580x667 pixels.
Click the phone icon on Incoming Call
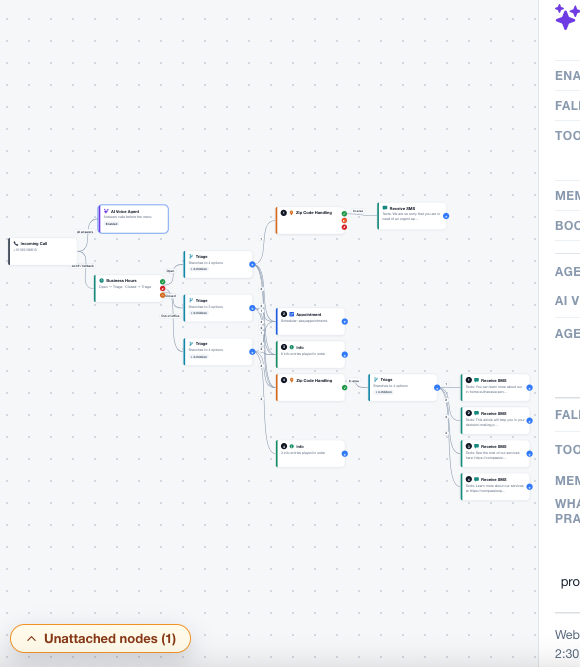16,244
